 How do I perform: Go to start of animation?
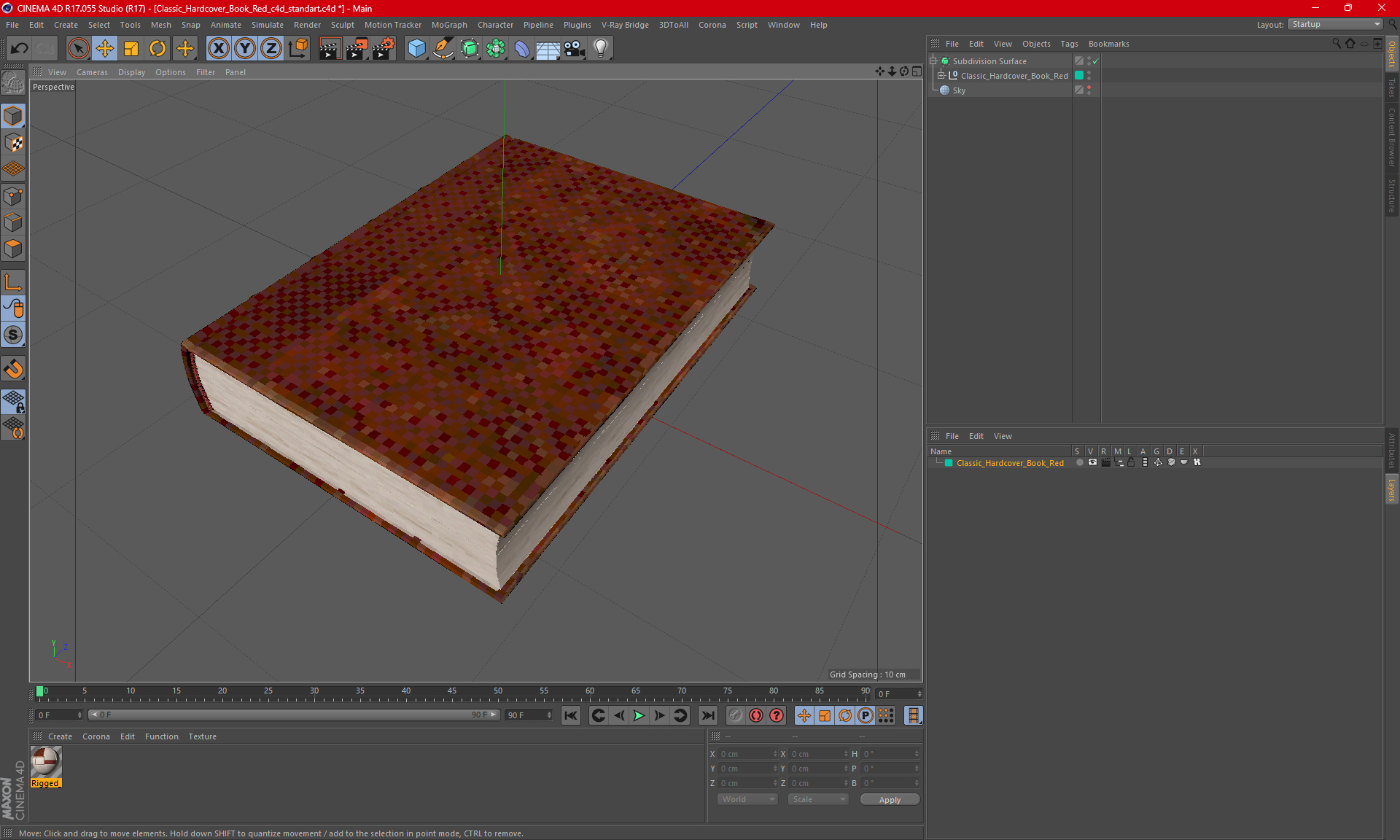[571, 715]
